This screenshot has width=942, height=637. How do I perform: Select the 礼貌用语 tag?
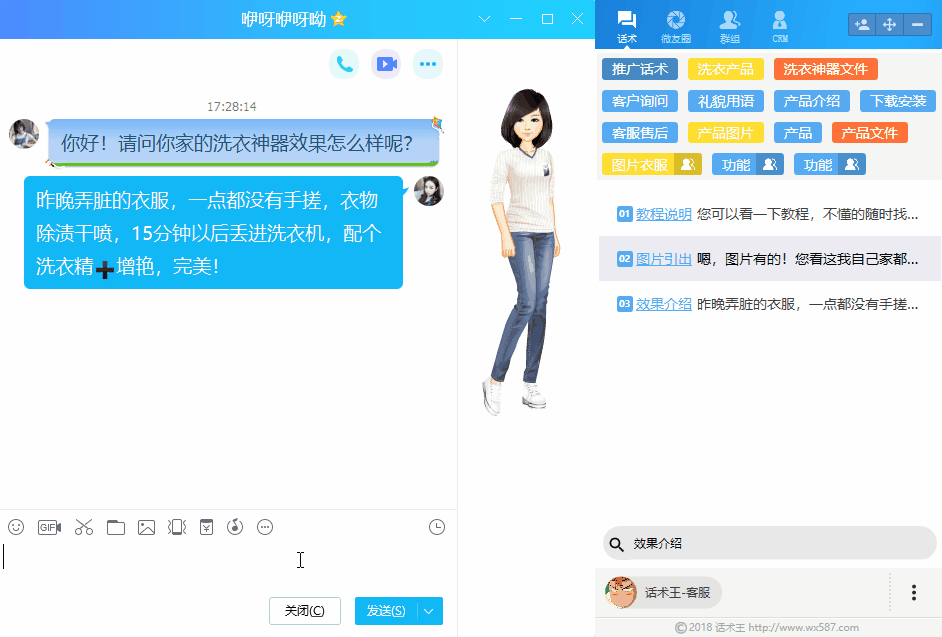click(x=726, y=101)
